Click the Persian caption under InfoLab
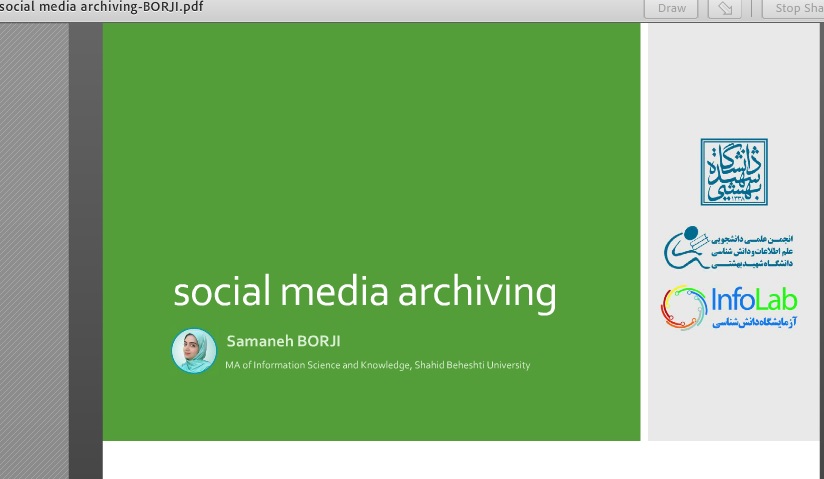 coord(755,324)
